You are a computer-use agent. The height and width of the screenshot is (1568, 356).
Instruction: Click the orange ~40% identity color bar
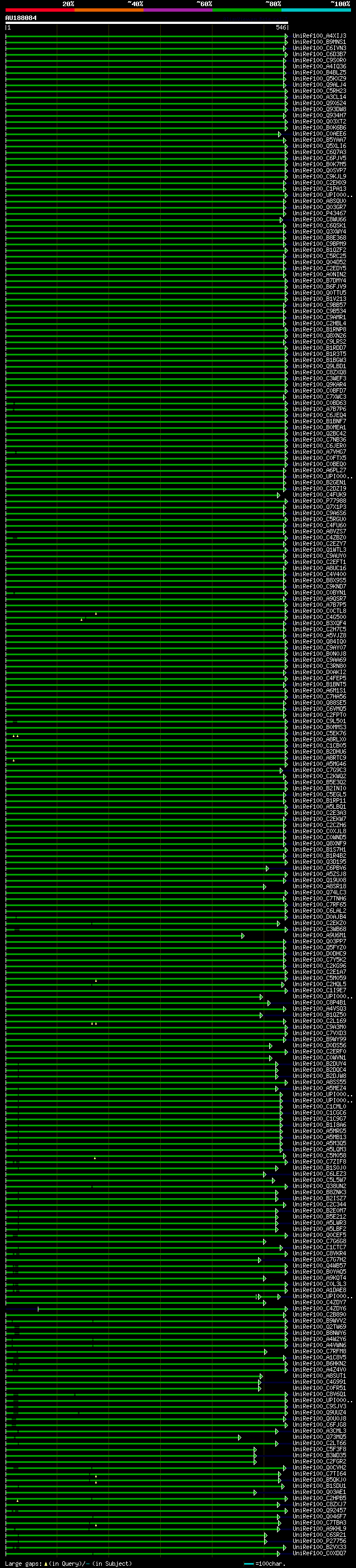pyautogui.click(x=109, y=10)
